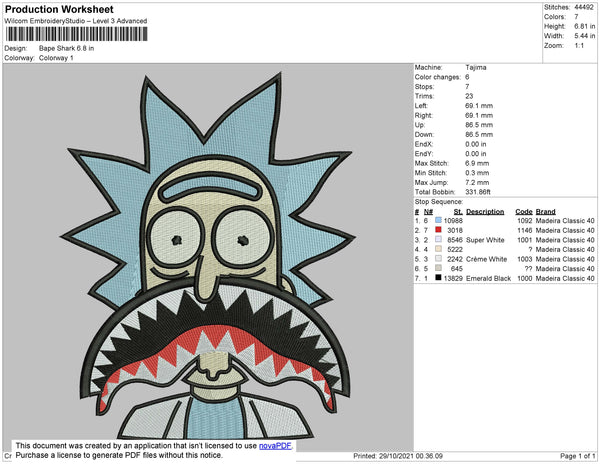Click the 'Colorway 1' value
Viewport: 600px width, 464px height.
[x=56, y=58]
